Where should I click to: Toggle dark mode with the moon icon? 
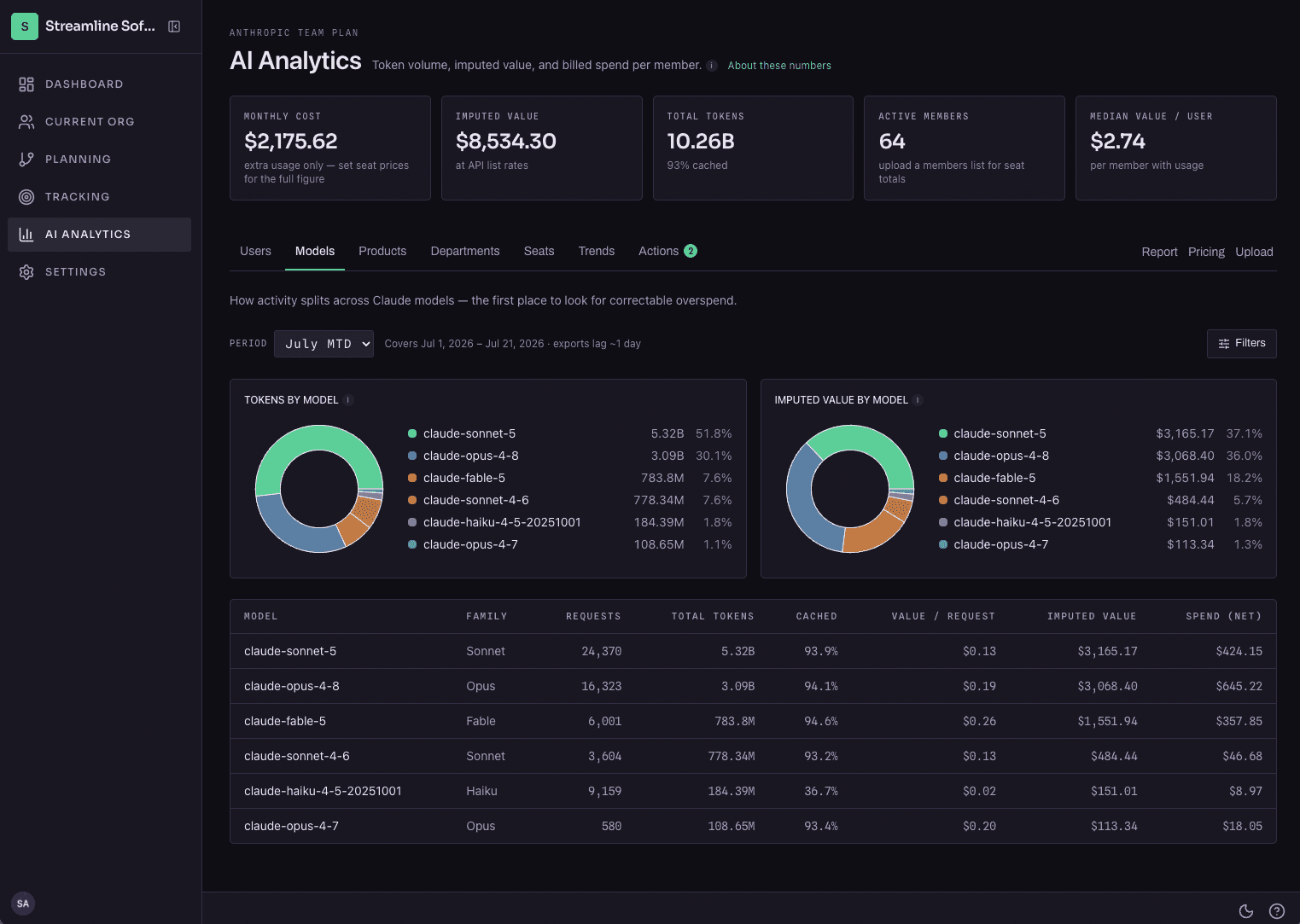[x=1246, y=911]
